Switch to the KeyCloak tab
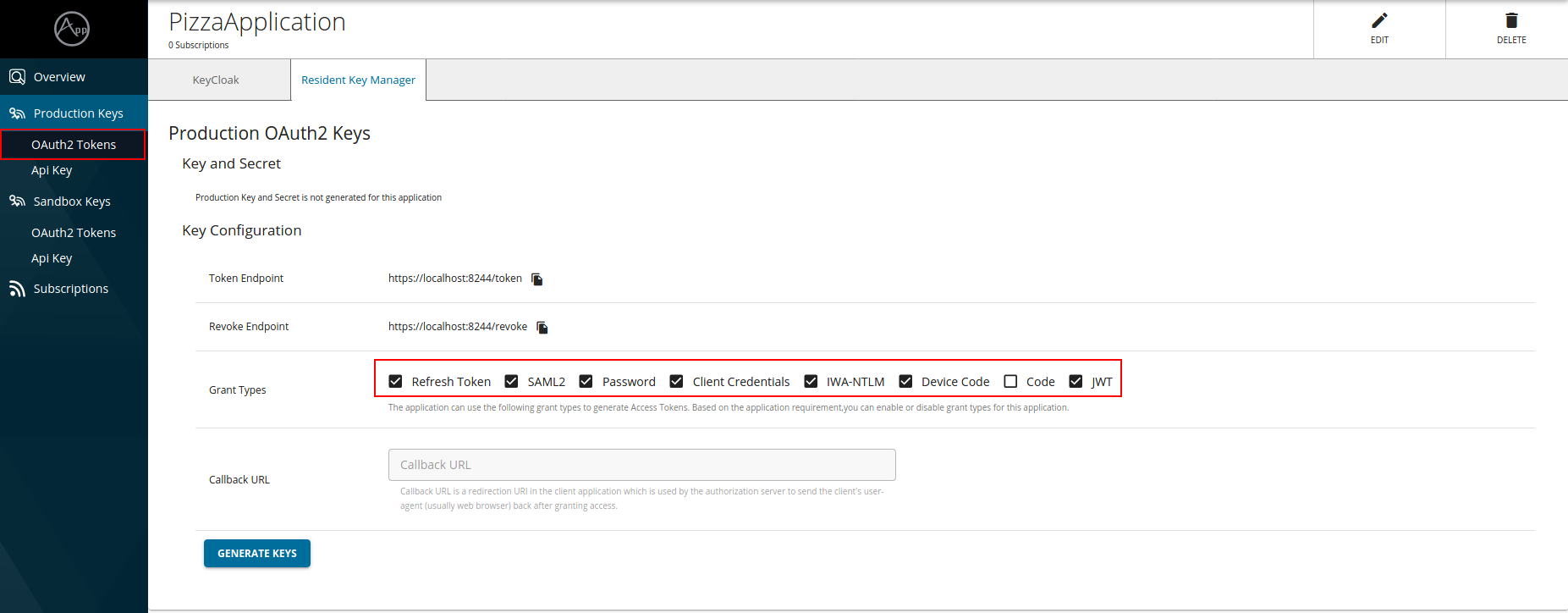The height and width of the screenshot is (613, 1568). pyautogui.click(x=216, y=80)
